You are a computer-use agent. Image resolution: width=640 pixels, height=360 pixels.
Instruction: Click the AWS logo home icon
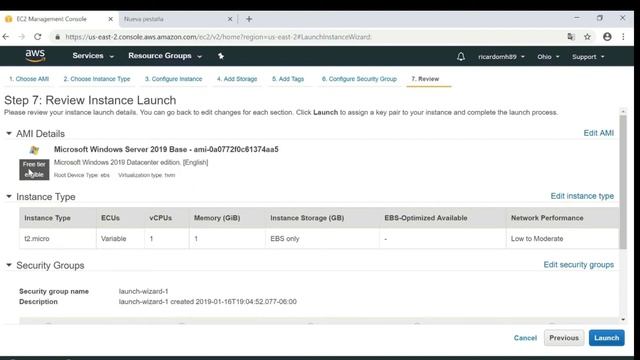click(x=35, y=56)
